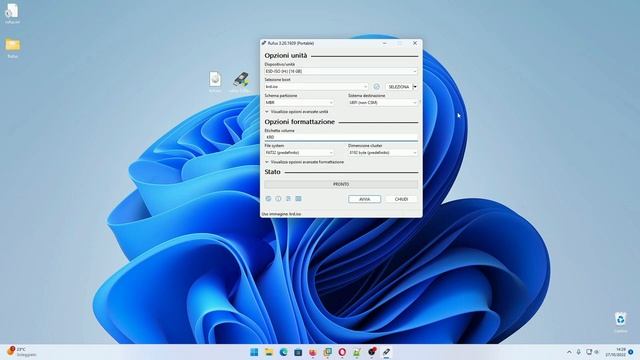Click the Etichetta volume text field
640x360 pixels.
point(341,137)
